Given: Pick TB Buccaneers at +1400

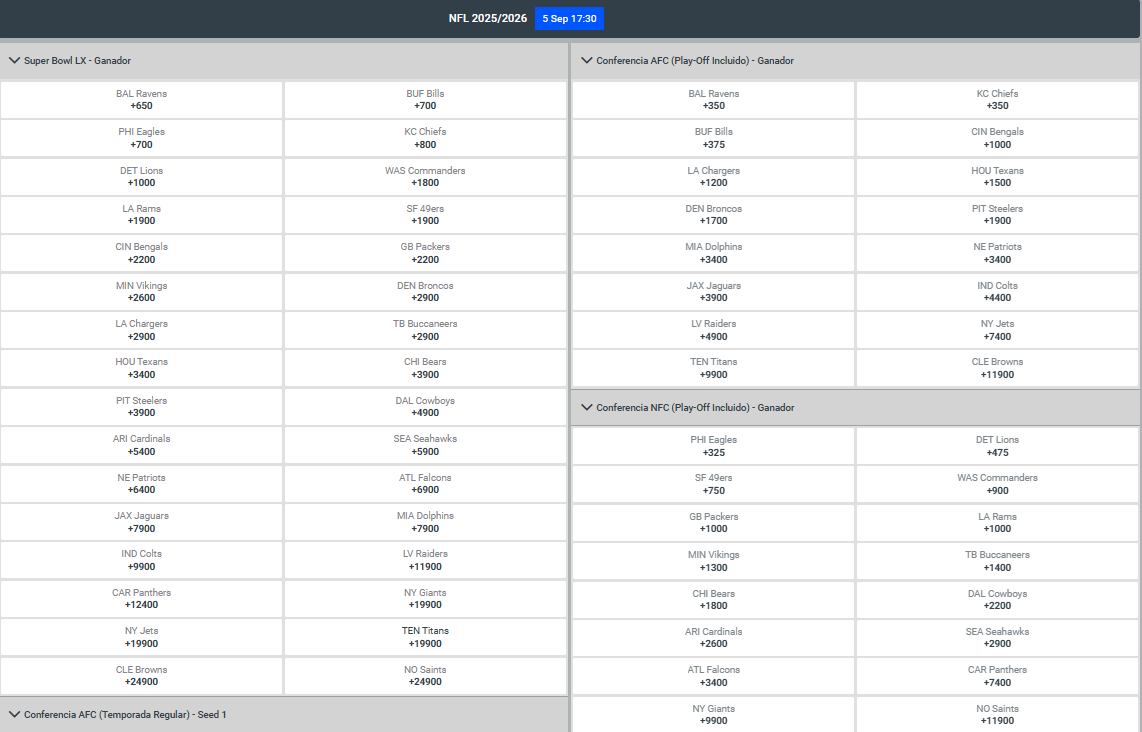Looking at the screenshot, I should pyautogui.click(x=998, y=561).
